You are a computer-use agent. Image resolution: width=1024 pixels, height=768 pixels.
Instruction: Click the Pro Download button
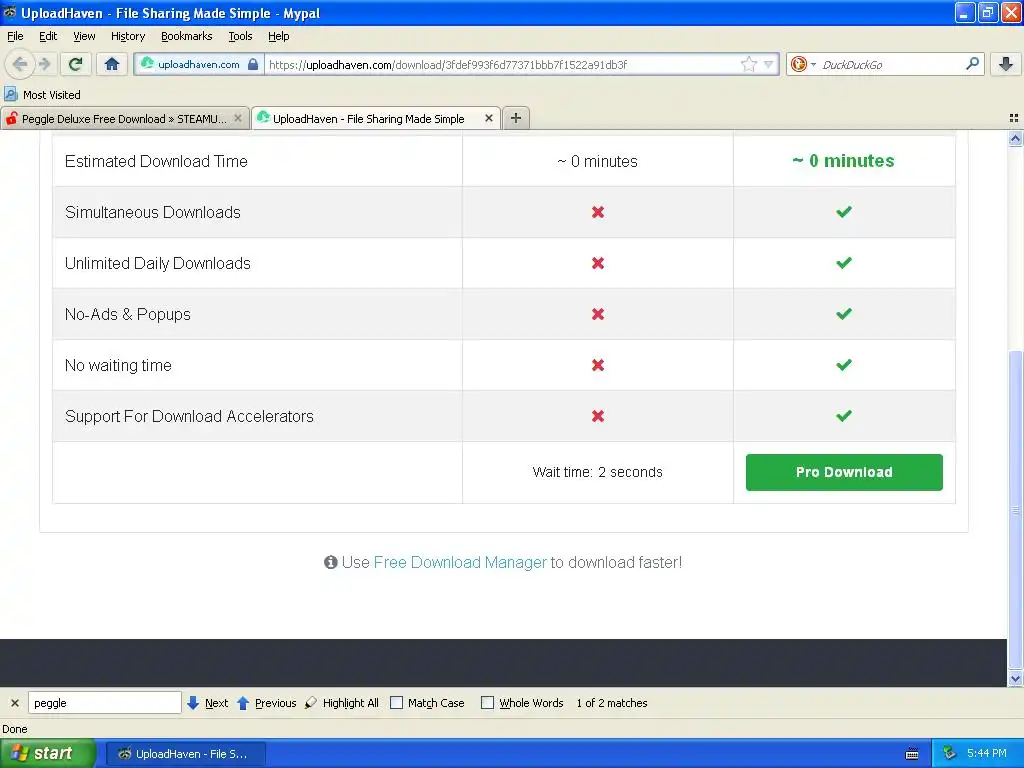click(844, 472)
